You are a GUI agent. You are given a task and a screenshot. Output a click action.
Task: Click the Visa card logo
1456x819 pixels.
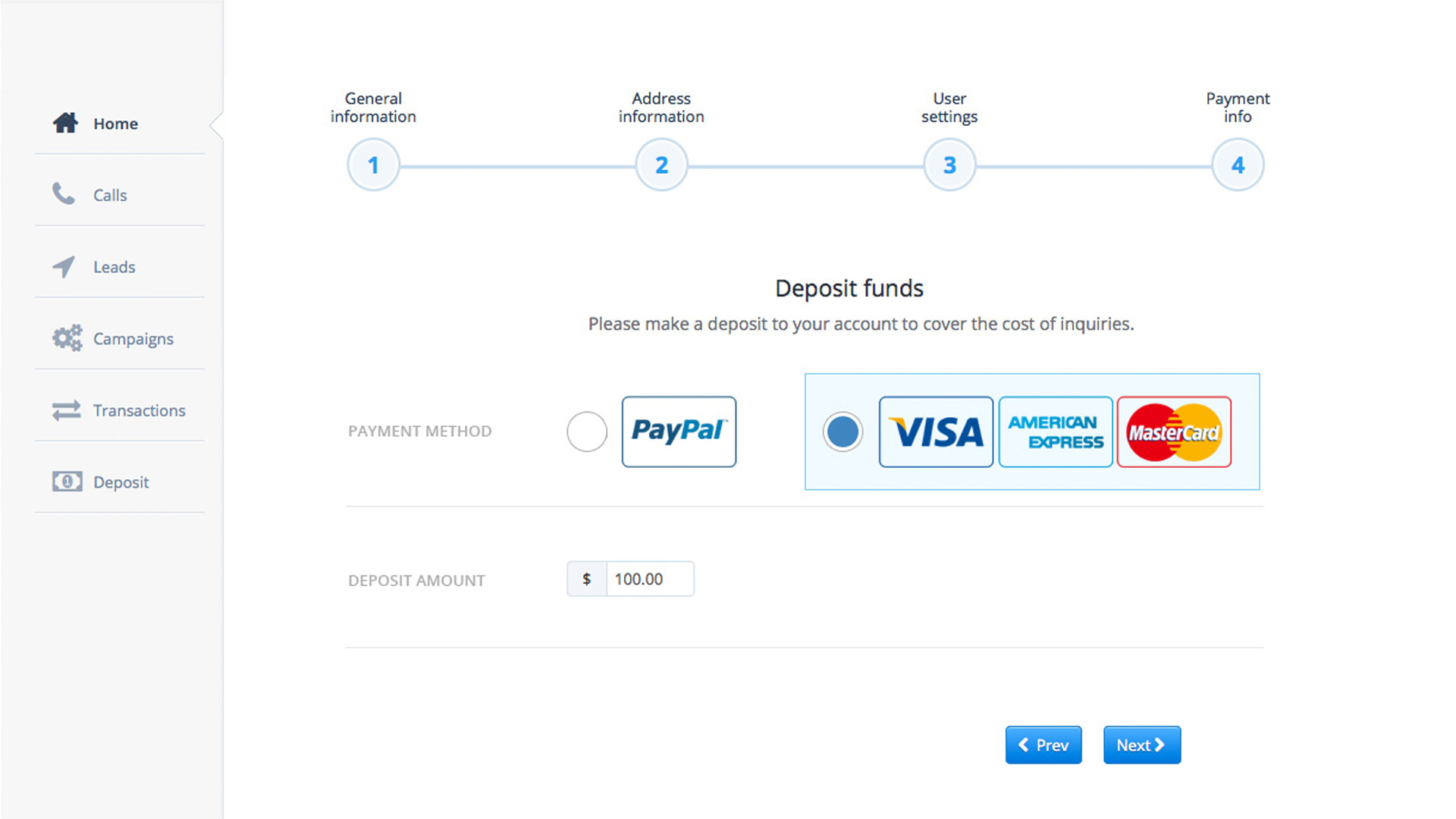936,431
